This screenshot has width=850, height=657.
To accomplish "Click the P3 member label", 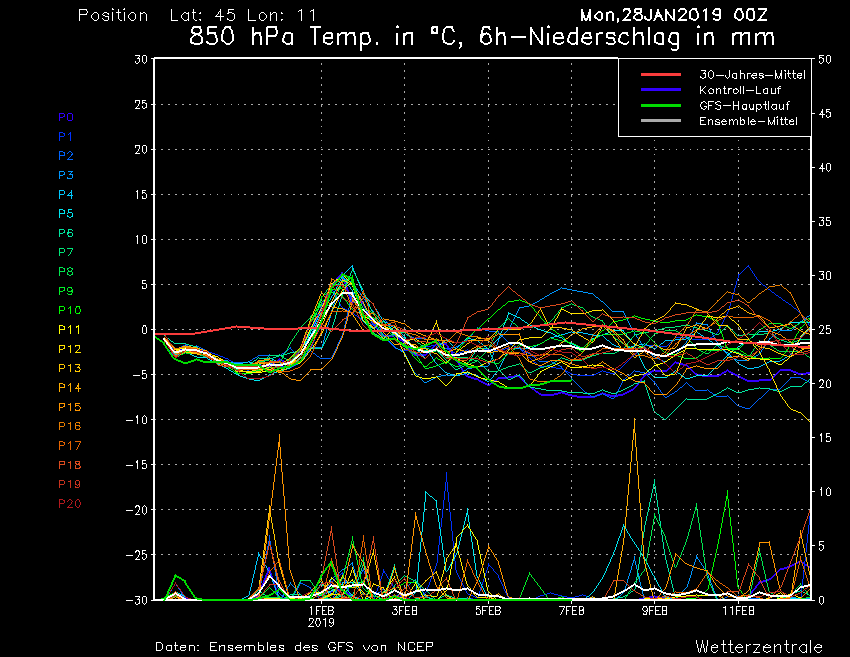I will [x=66, y=175].
